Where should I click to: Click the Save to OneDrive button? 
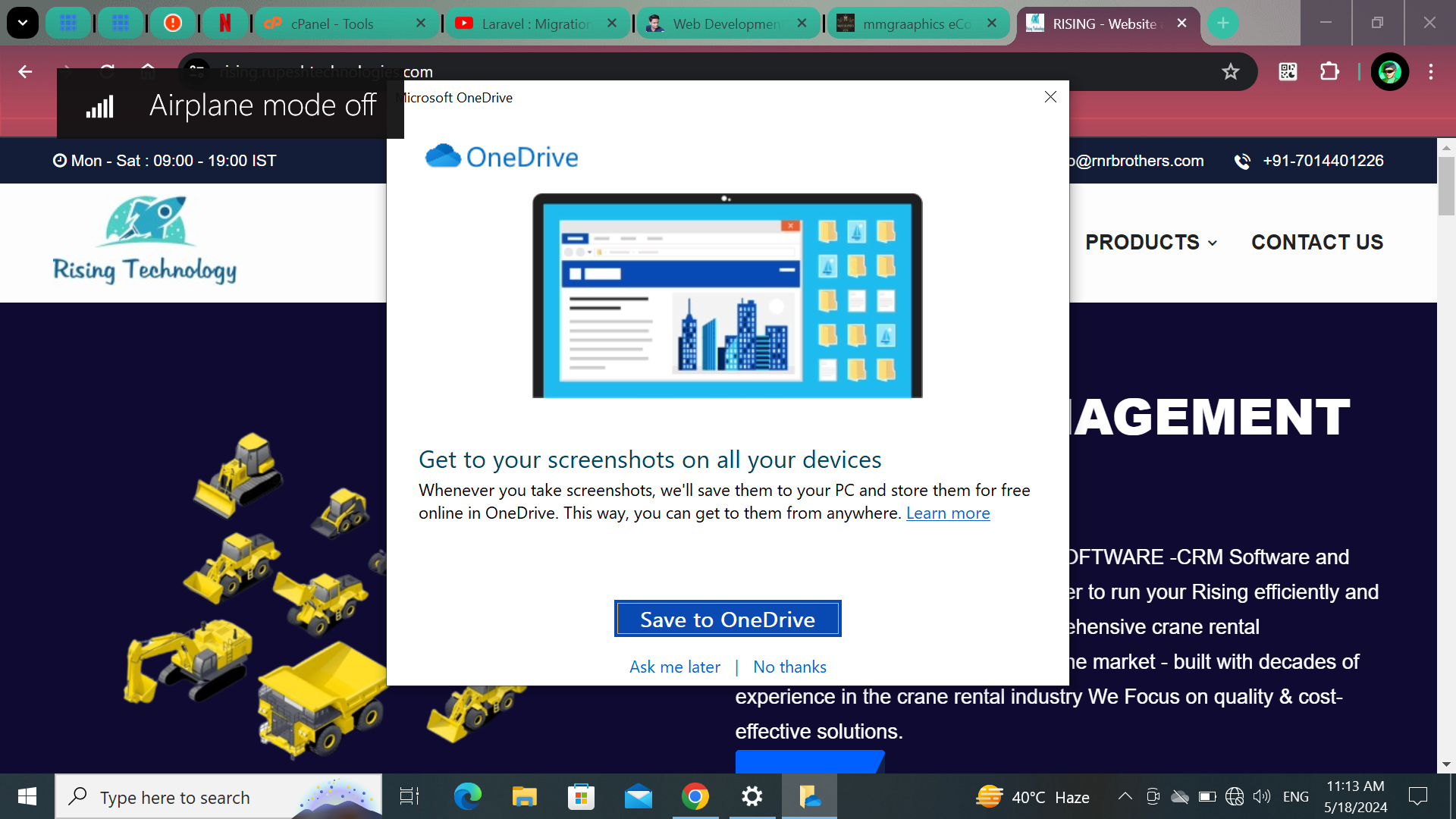pyautogui.click(x=727, y=619)
